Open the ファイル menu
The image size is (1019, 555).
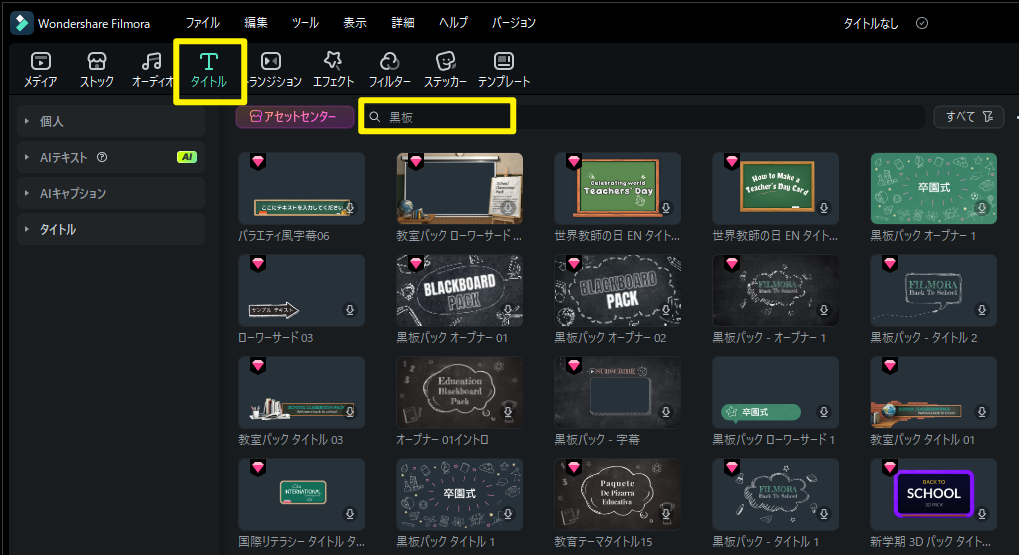[203, 23]
